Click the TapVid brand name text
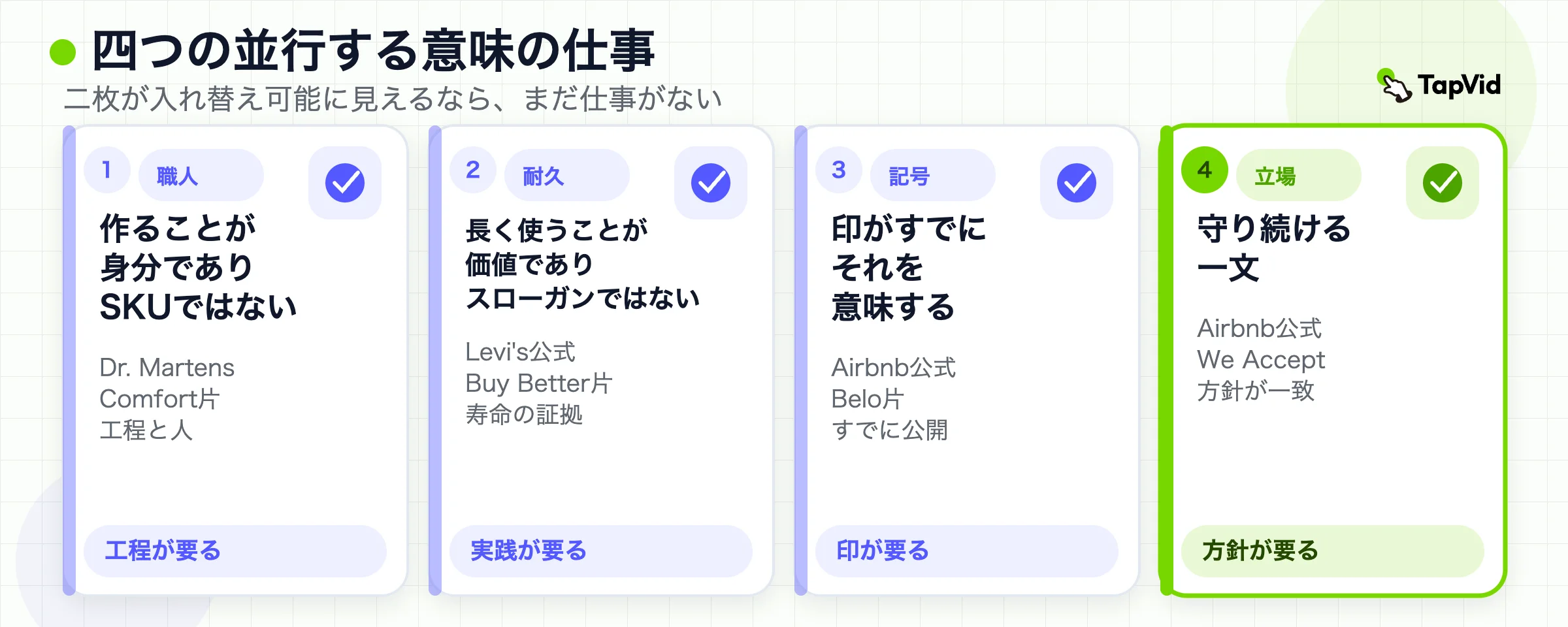 click(1460, 85)
